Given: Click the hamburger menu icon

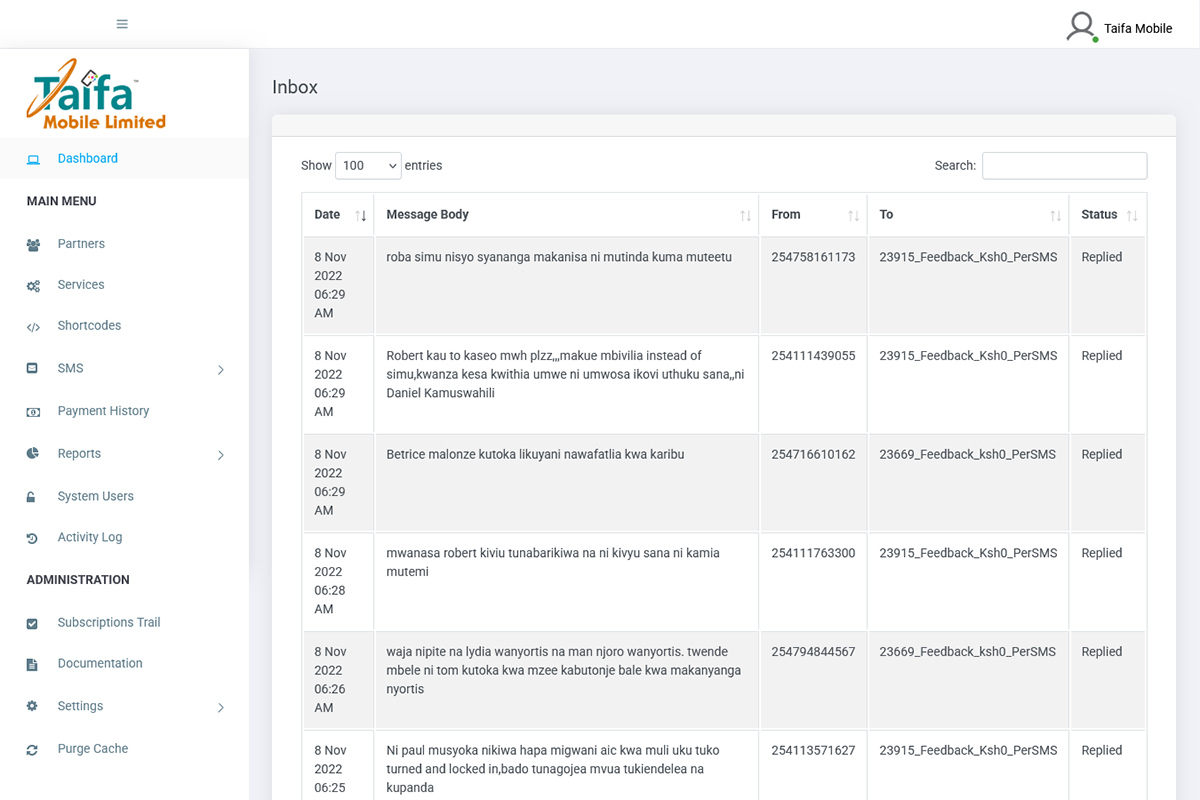Looking at the screenshot, I should point(122,24).
